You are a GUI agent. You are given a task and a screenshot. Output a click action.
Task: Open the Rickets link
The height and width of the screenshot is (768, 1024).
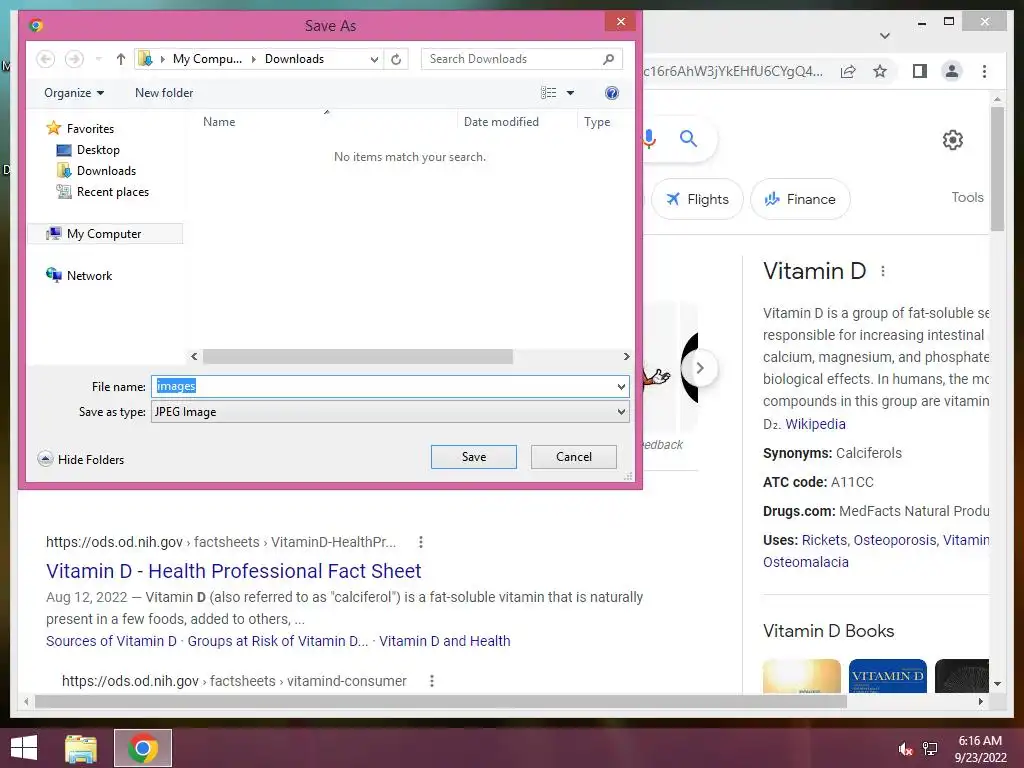824,540
